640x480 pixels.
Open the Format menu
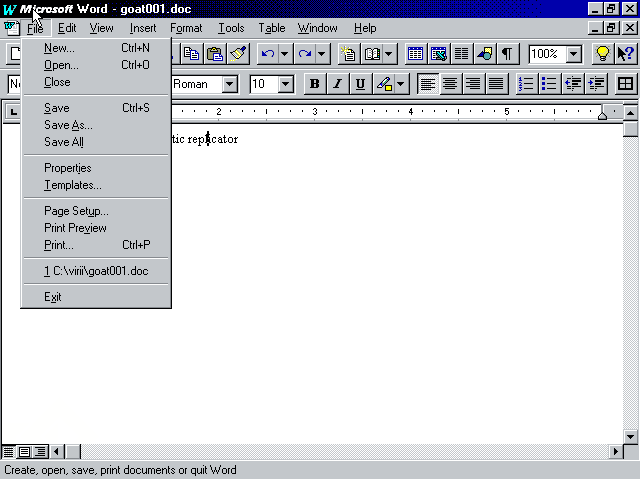[x=186, y=28]
